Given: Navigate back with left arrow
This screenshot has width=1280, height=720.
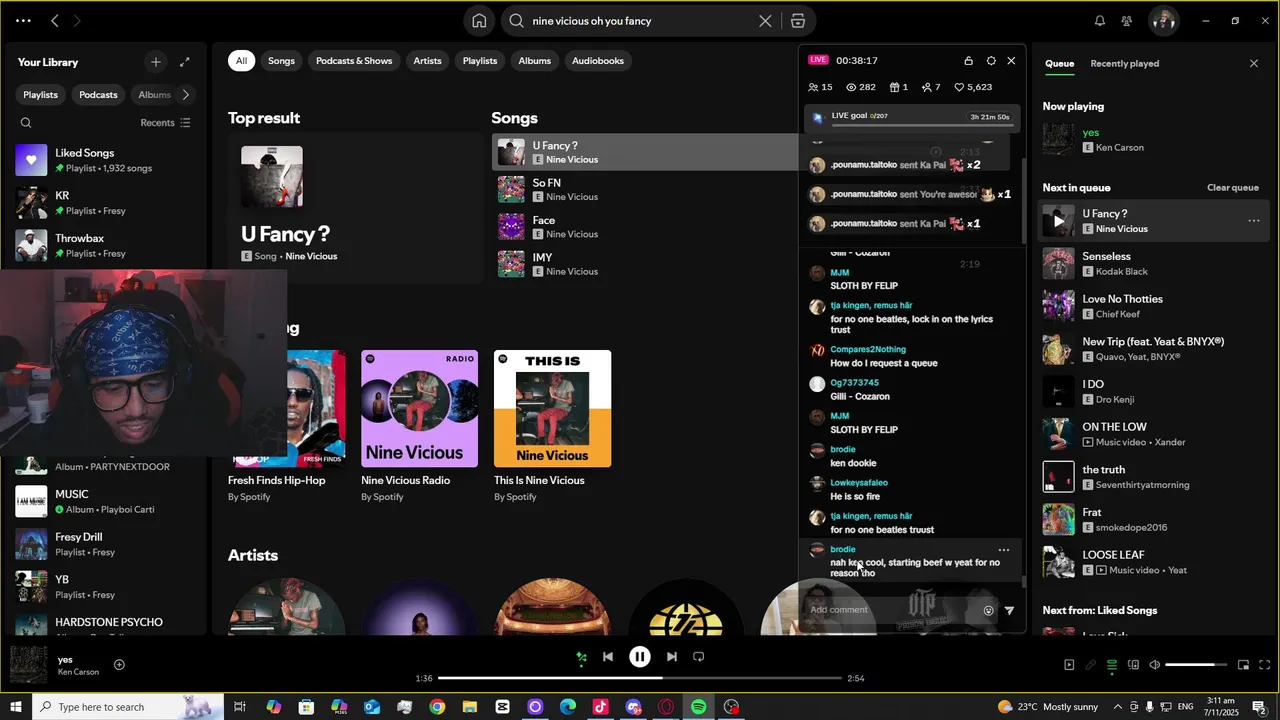Looking at the screenshot, I should coord(55,21).
